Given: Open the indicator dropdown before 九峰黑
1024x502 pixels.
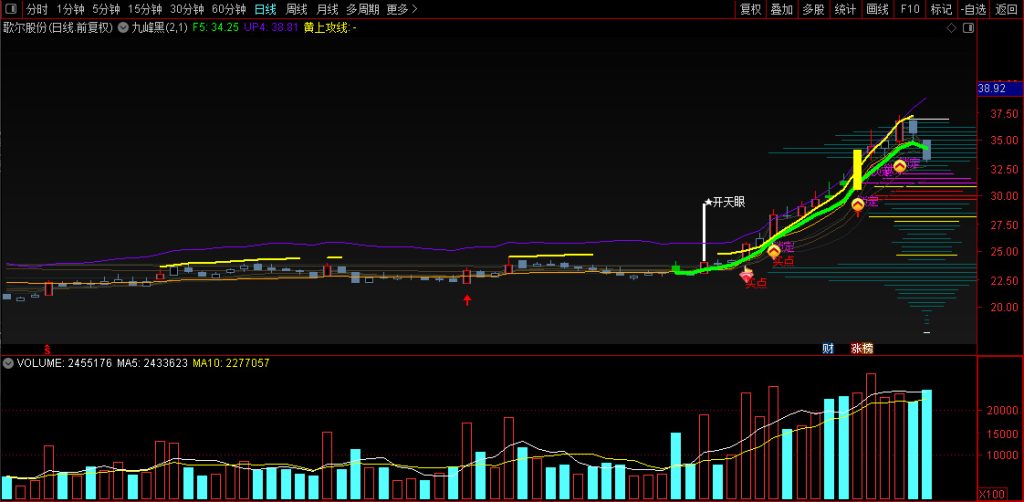Looking at the screenshot, I should tap(124, 28).
